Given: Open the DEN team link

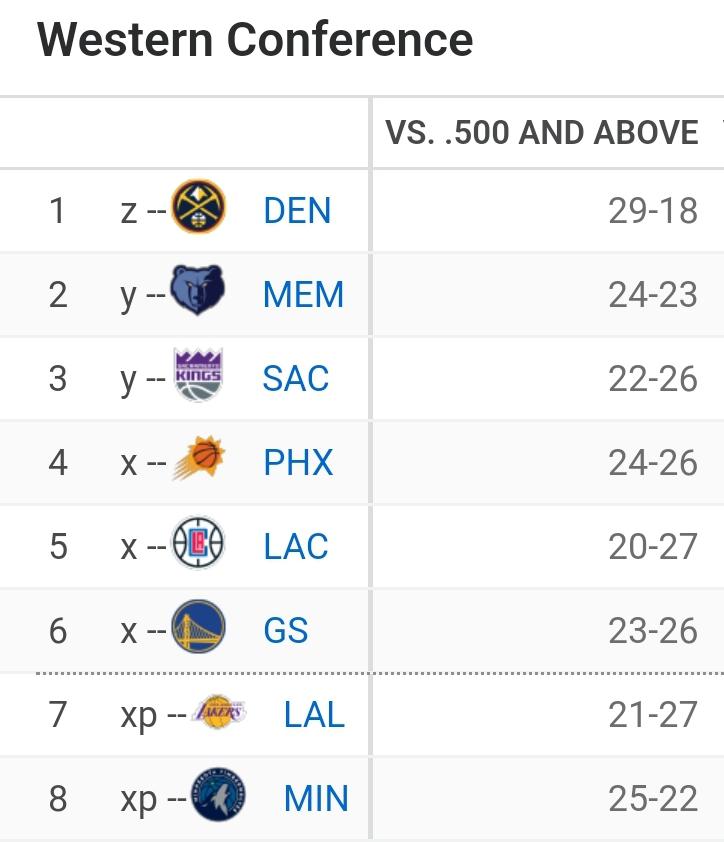Looking at the screenshot, I should pyautogui.click(x=297, y=211).
